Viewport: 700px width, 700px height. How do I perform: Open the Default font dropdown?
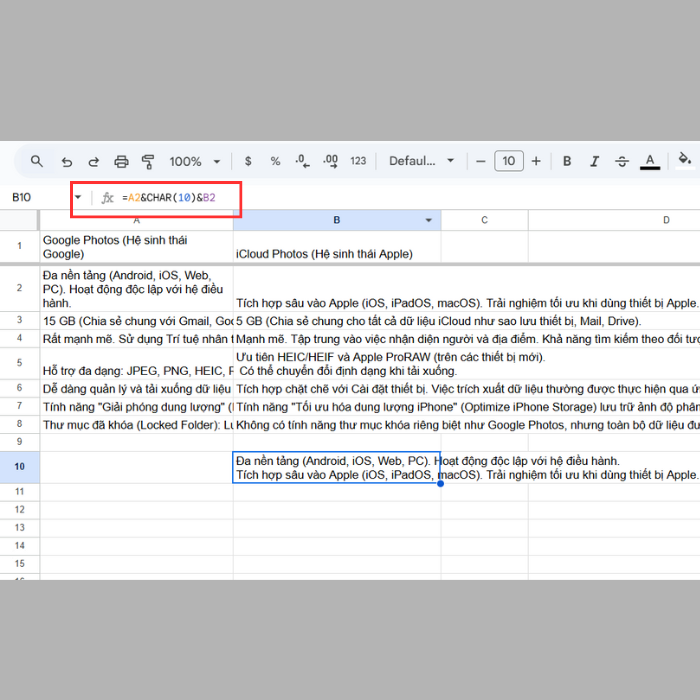[x=421, y=161]
